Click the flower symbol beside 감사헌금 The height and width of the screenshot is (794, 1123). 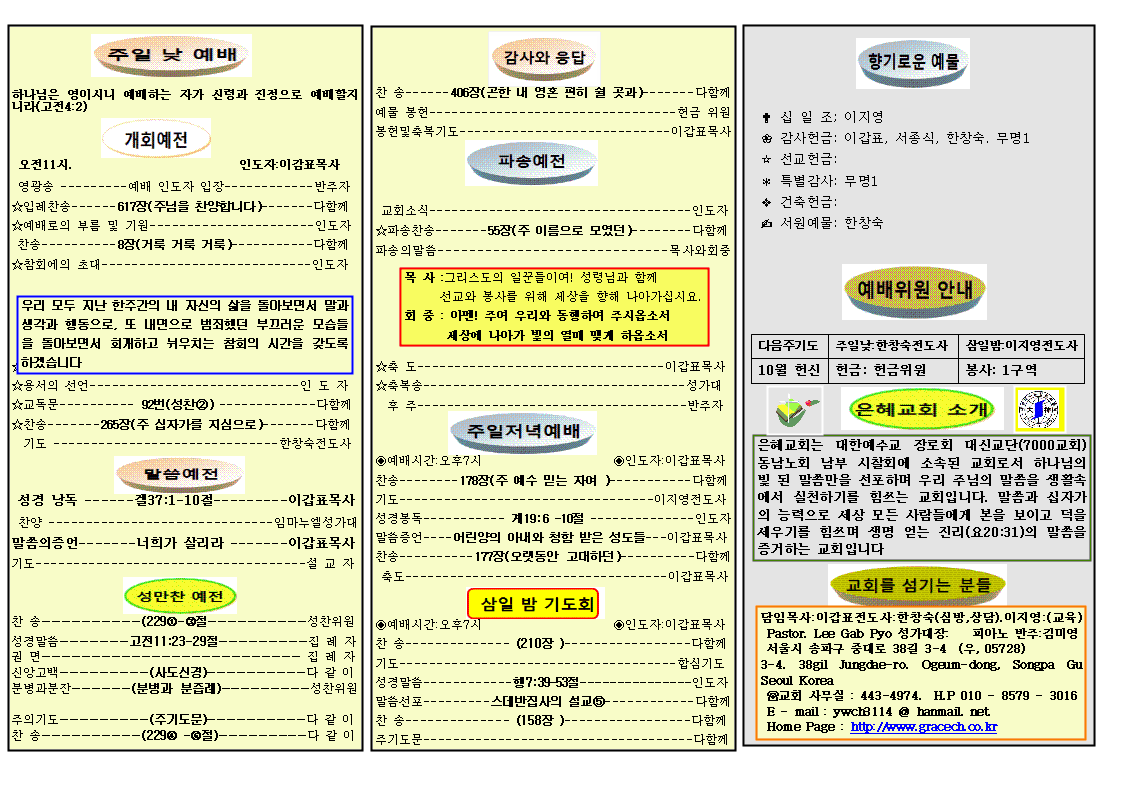pyautogui.click(x=766, y=138)
